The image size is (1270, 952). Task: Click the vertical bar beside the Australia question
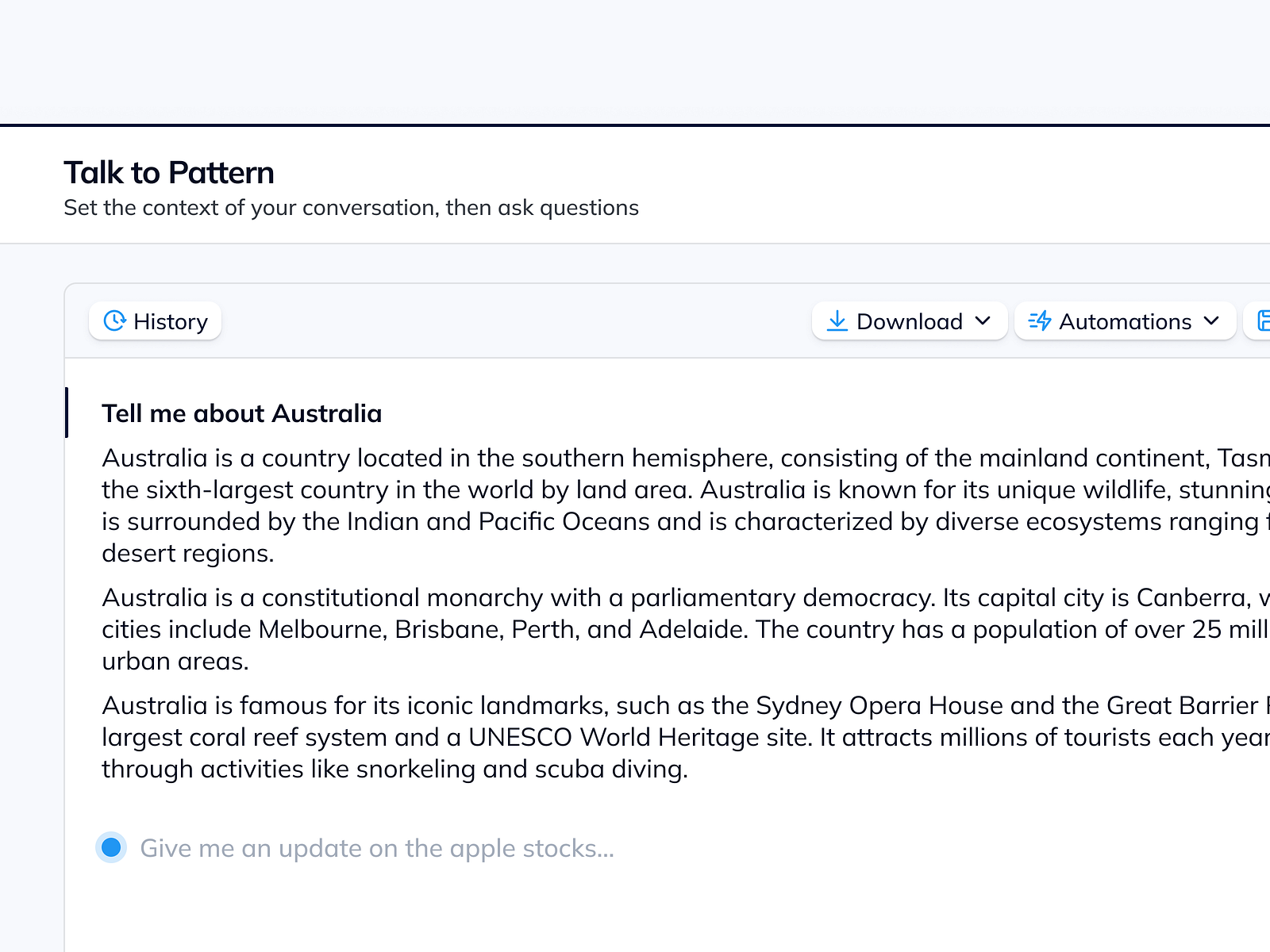67,413
